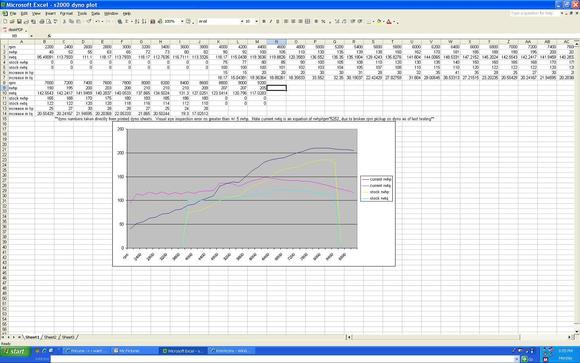Viewport: 580px width, 363px height.
Task: Select the empty highlighted cell in column N
Action: pos(276,88)
